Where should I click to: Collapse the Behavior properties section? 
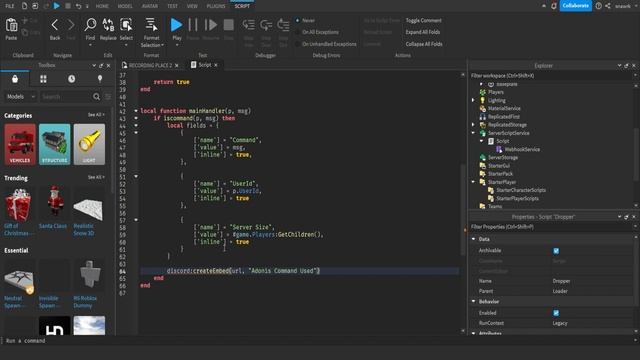click(x=473, y=302)
